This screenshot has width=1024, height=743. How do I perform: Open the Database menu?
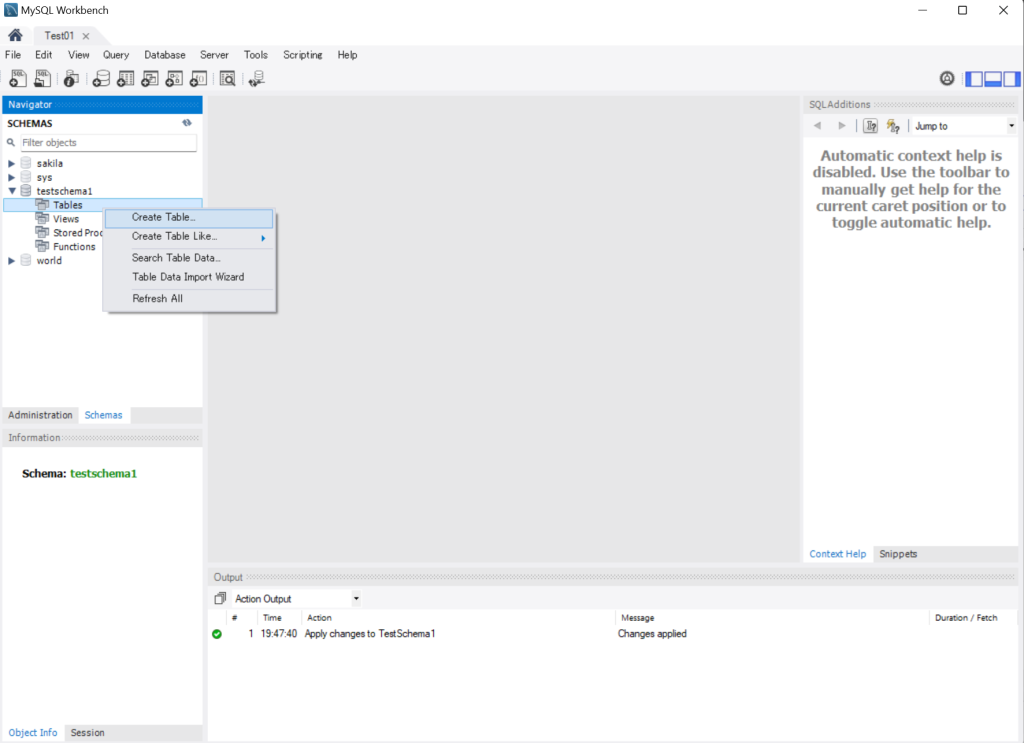tap(164, 55)
